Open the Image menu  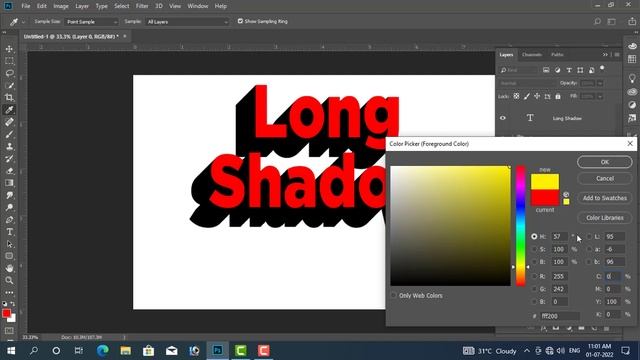[61, 6]
